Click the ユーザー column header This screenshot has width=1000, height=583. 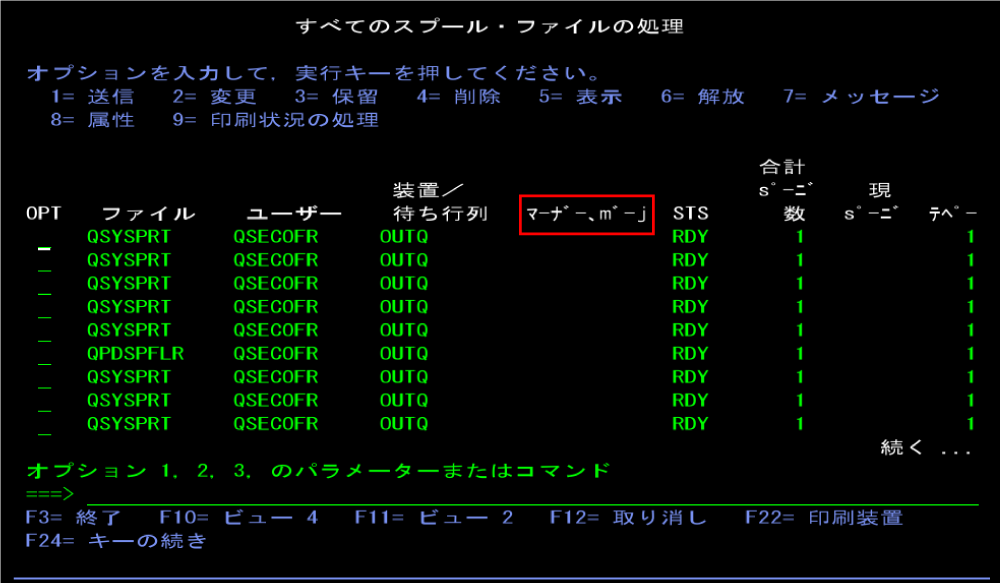click(294, 213)
